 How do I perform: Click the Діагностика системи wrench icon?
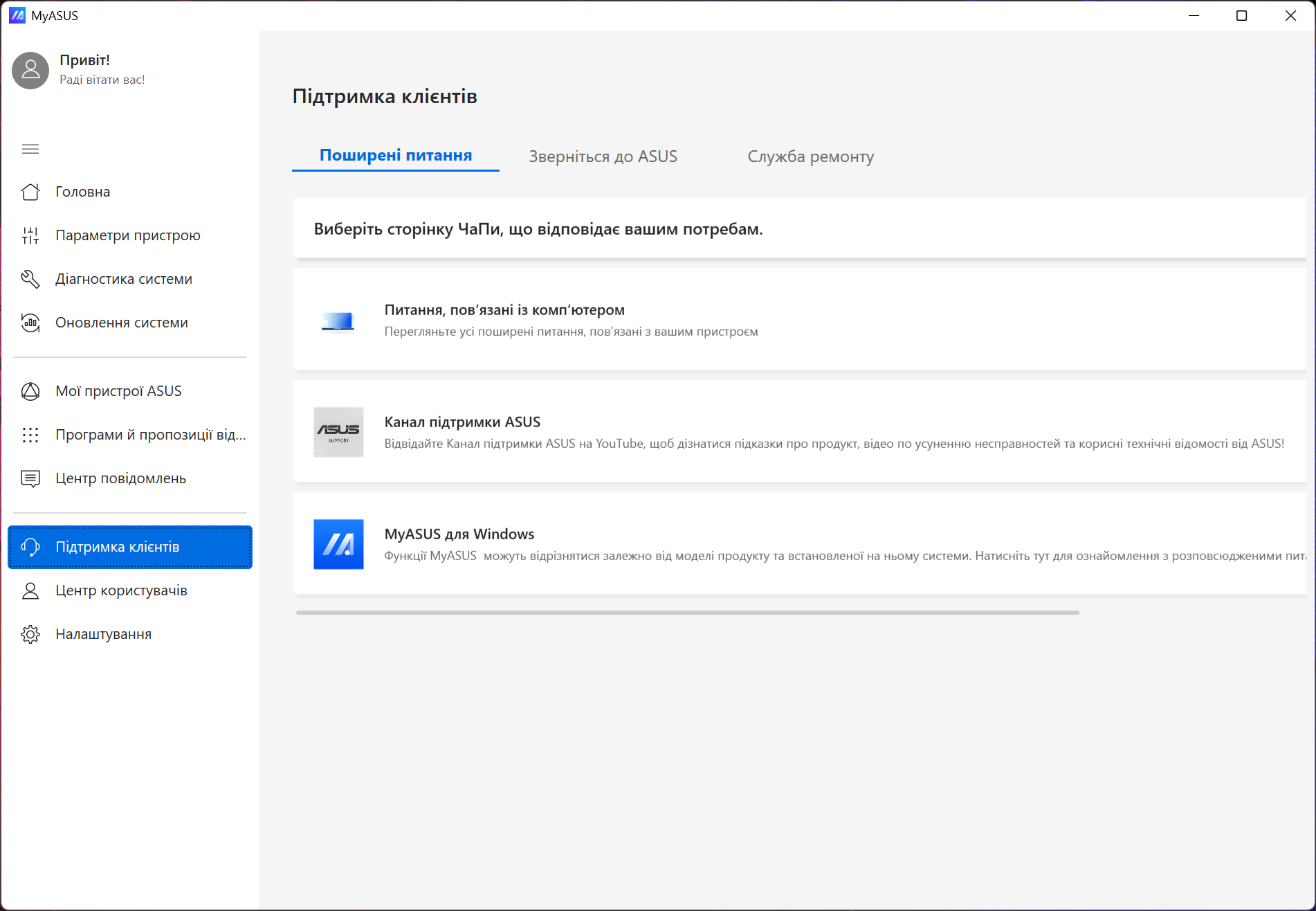(x=30, y=279)
